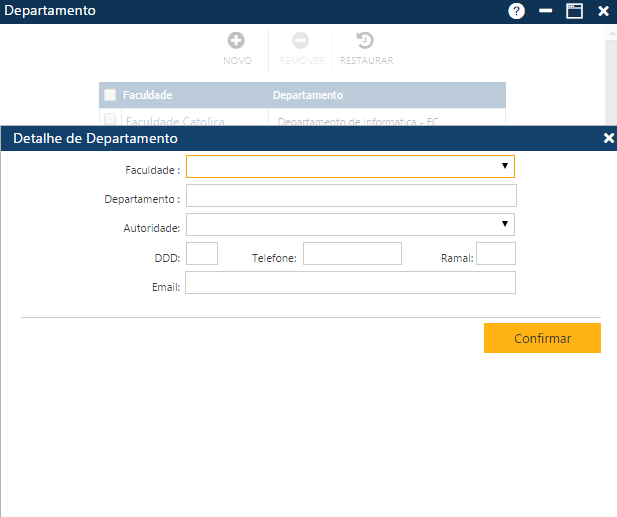Click the Departamento text field
The image size is (617, 517).
tap(351, 195)
